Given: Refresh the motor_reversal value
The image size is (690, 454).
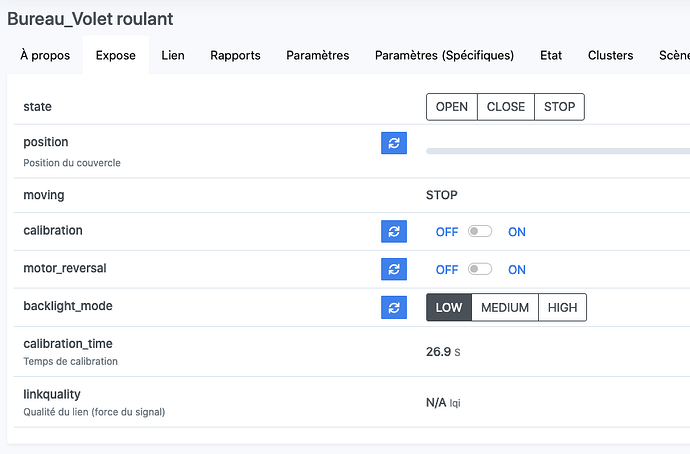Looking at the screenshot, I should click(394, 269).
